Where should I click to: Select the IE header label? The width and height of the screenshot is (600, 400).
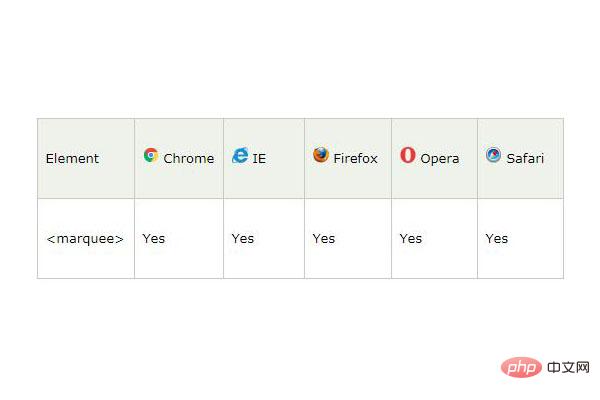pos(259,158)
